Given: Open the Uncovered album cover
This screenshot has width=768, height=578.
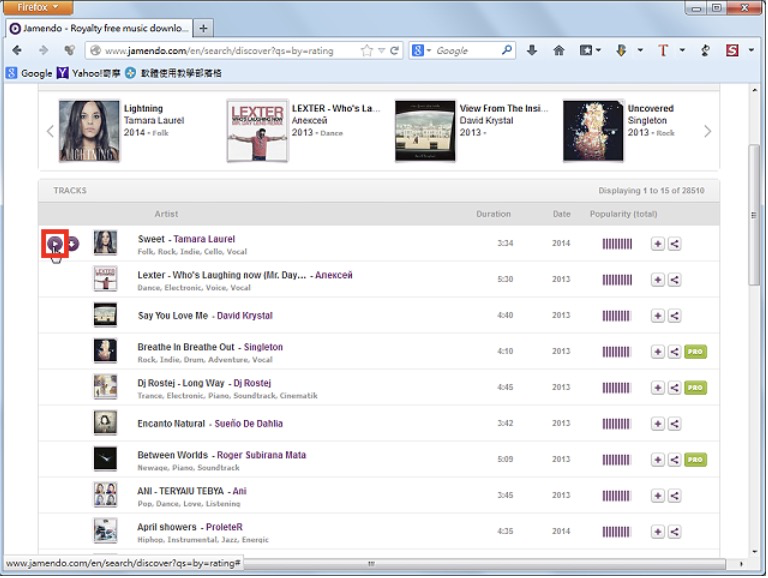Looking at the screenshot, I should tap(593, 131).
